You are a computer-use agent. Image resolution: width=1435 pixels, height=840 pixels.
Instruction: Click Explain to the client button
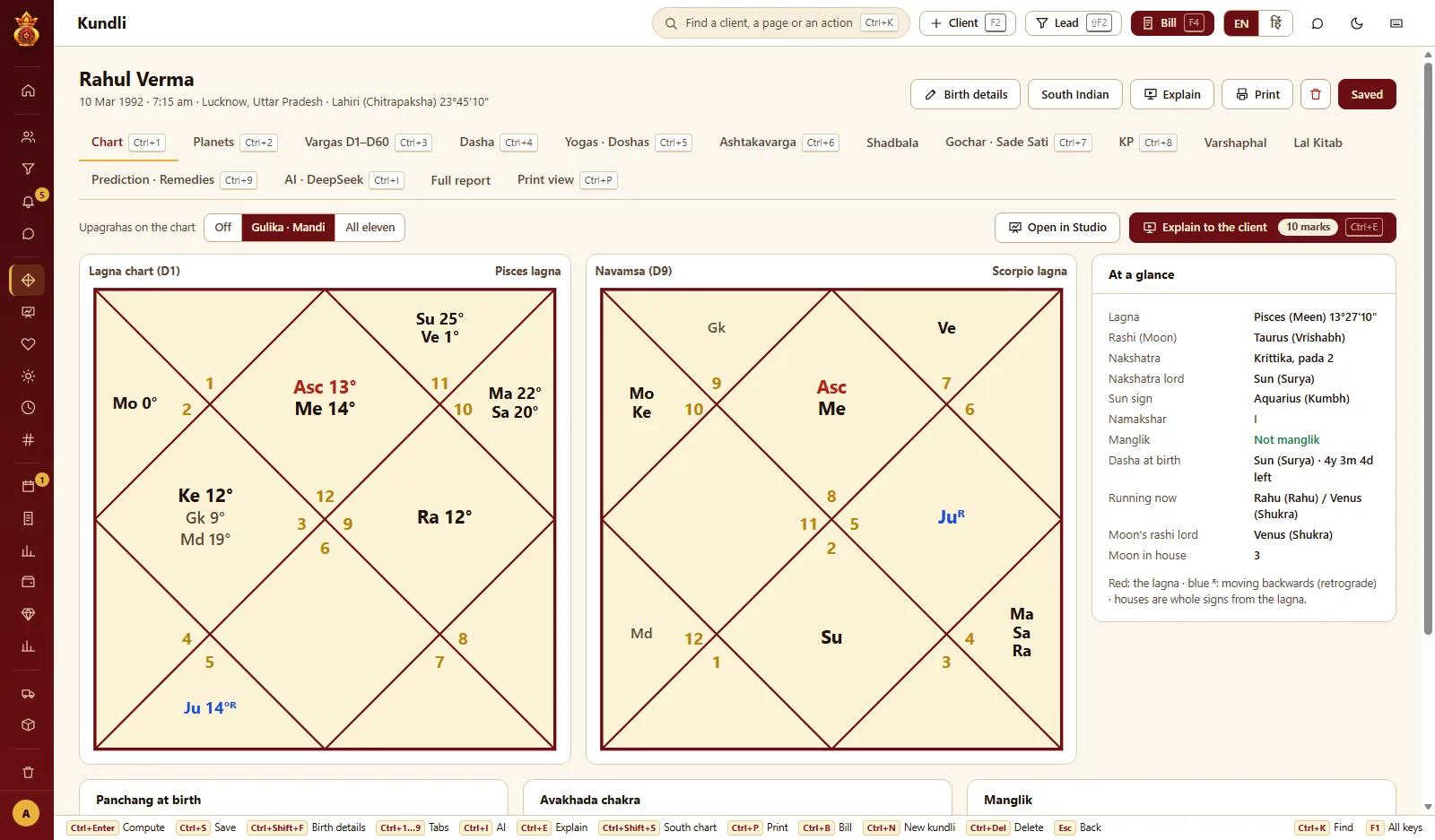click(1263, 228)
